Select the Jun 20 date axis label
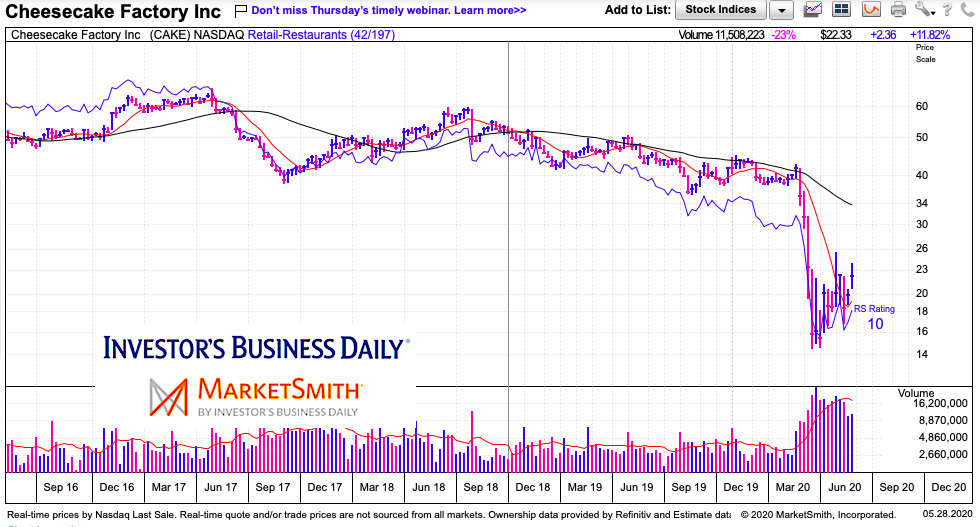Image resolution: width=980 pixels, height=527 pixels. point(844,487)
